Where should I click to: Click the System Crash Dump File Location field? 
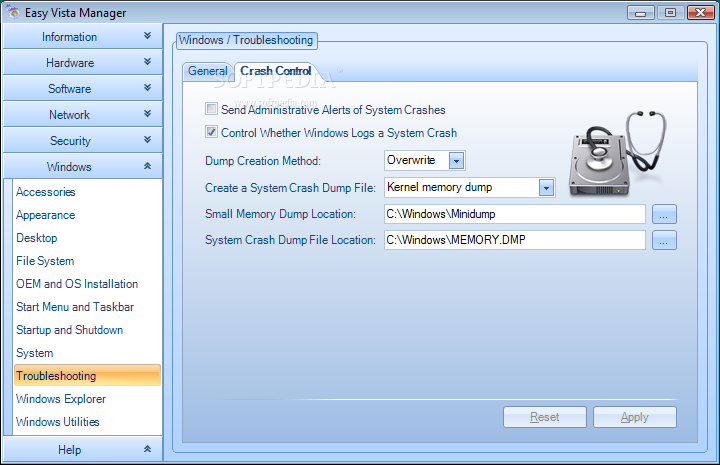[x=515, y=240]
